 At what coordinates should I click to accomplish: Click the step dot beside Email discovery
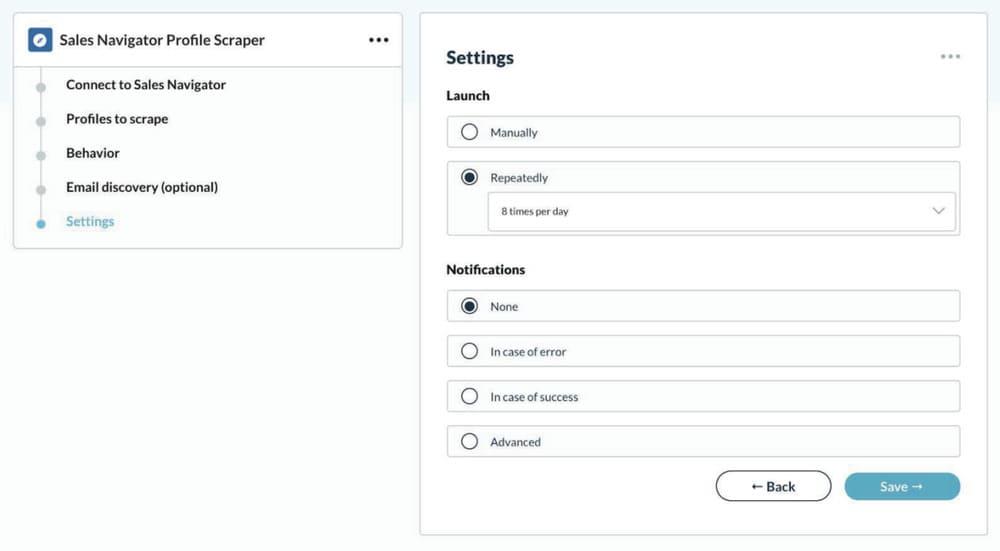pyautogui.click(x=41, y=189)
